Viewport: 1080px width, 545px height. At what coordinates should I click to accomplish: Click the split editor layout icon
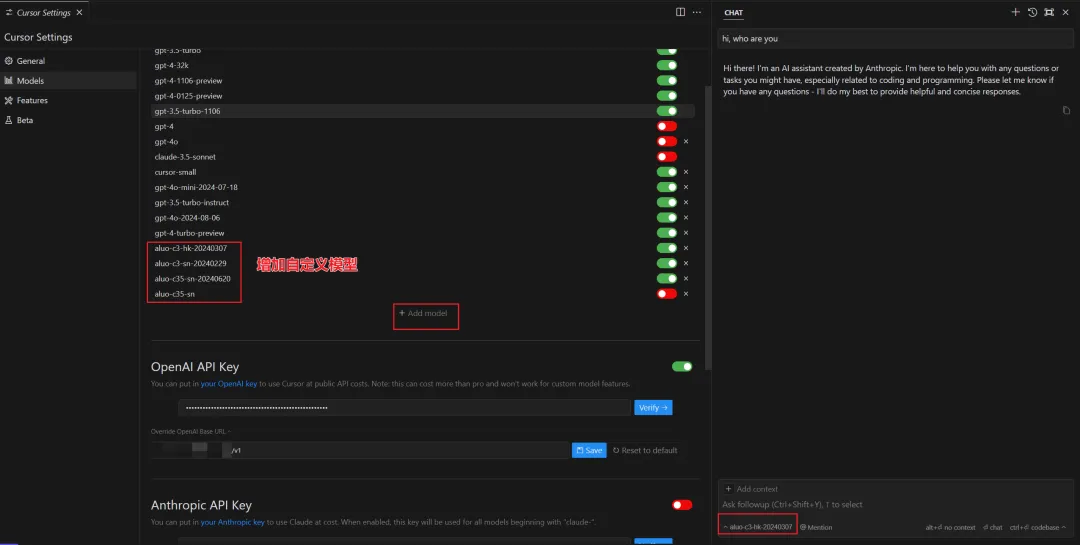(680, 12)
